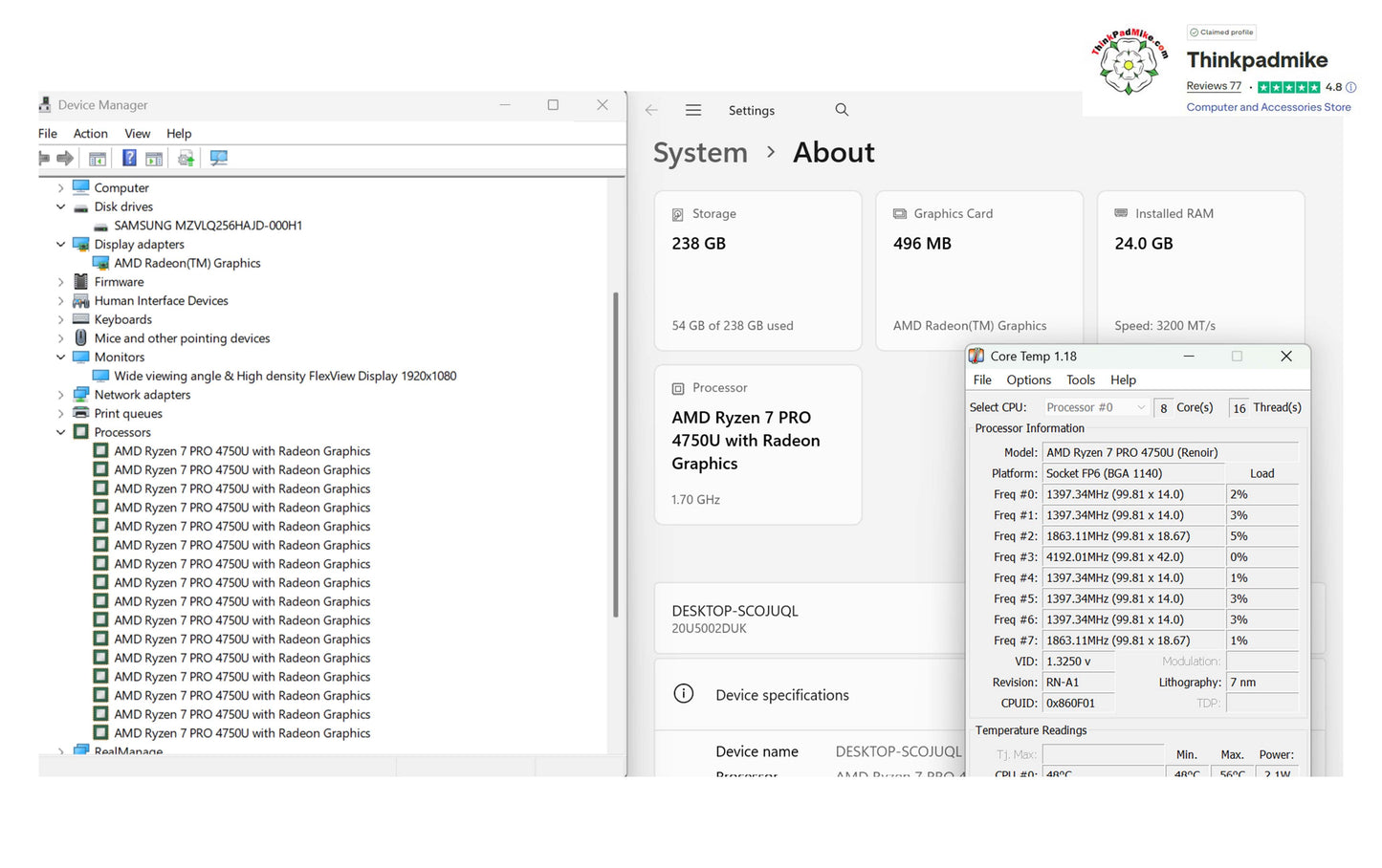Collapse the Processors category
The width and height of the screenshot is (1382, 868).
pyautogui.click(x=61, y=432)
